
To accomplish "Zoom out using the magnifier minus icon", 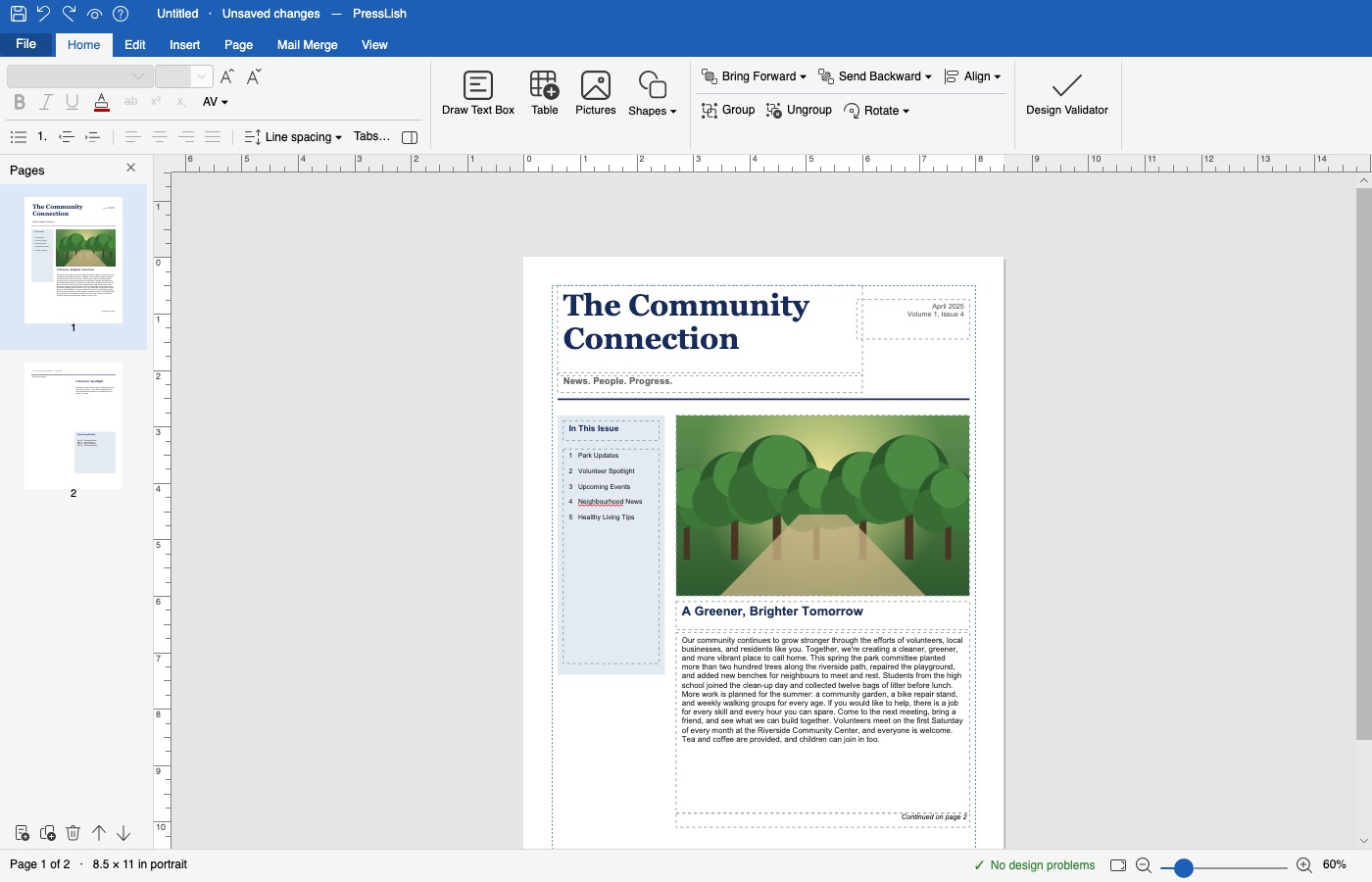I will pyautogui.click(x=1143, y=865).
